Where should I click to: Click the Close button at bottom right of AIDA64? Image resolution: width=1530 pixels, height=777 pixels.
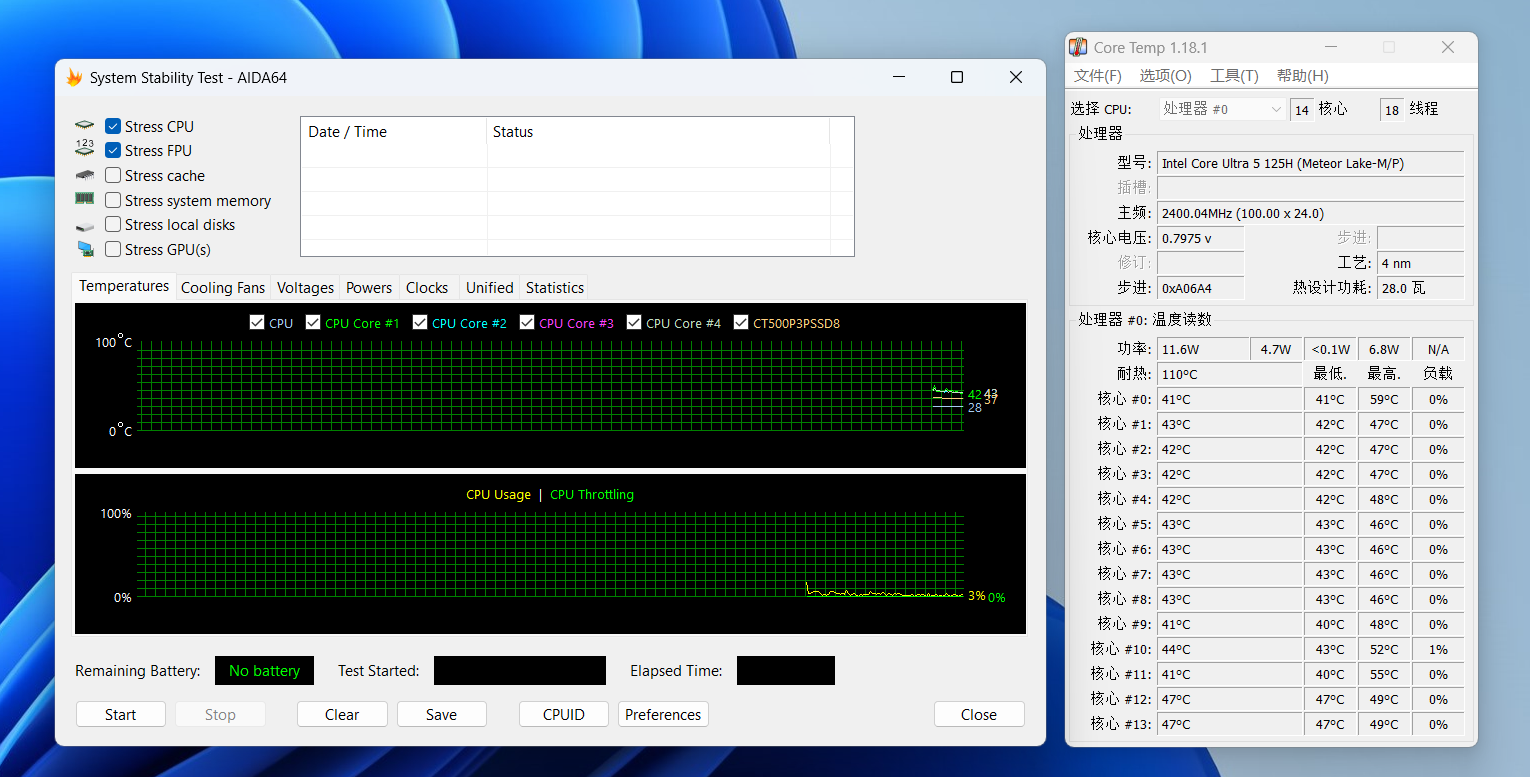979,714
